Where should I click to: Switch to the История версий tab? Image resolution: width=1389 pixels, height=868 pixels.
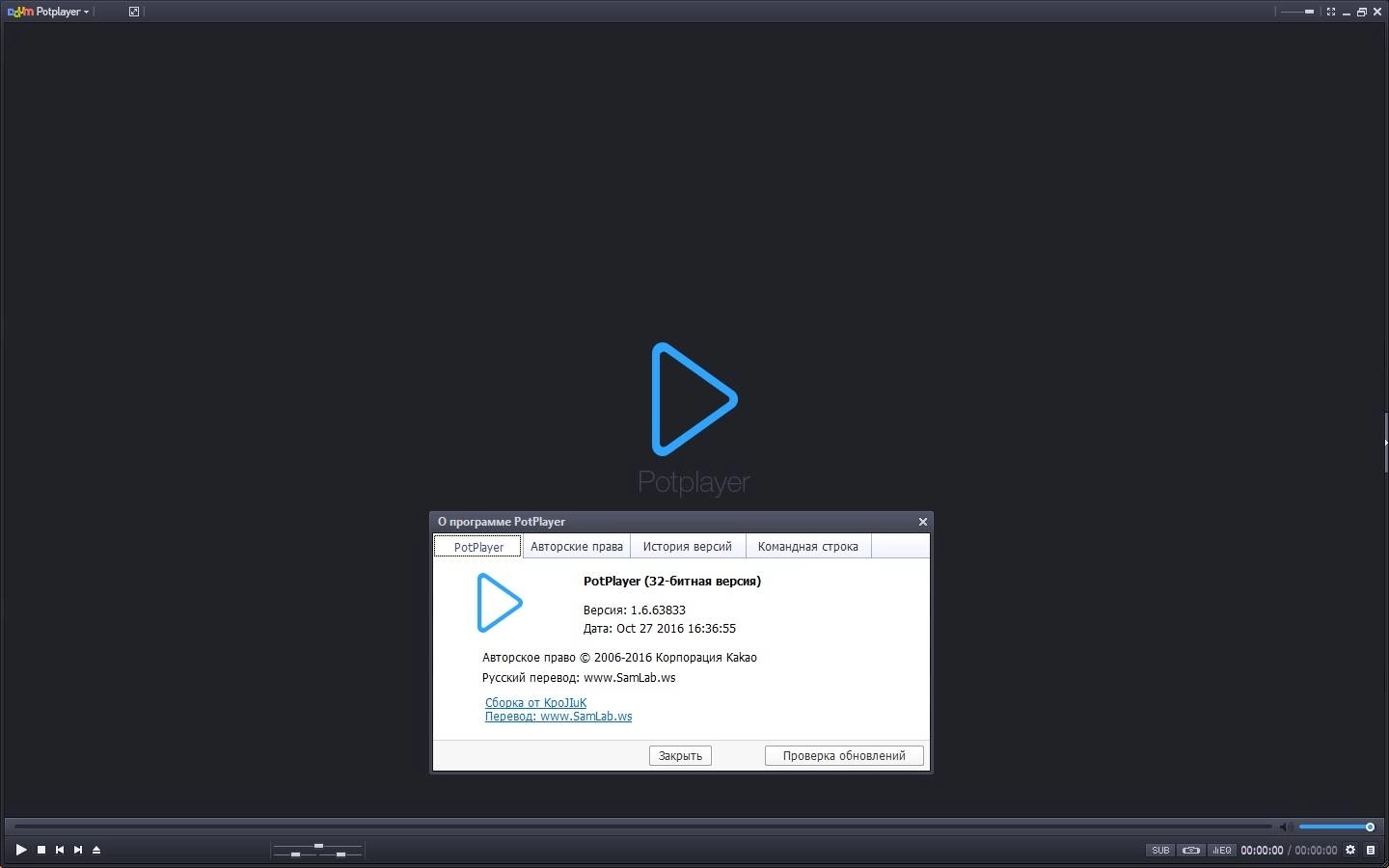click(688, 546)
